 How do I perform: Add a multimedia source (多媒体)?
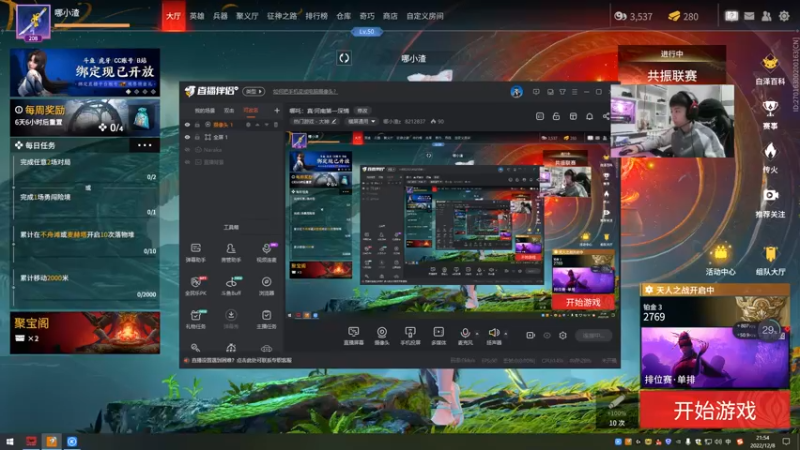click(x=438, y=336)
